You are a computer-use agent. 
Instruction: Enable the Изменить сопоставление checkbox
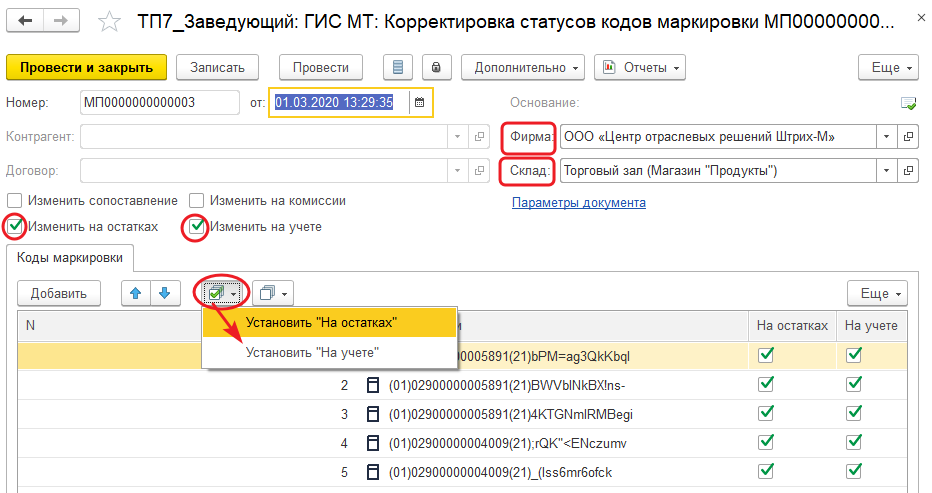(15, 201)
